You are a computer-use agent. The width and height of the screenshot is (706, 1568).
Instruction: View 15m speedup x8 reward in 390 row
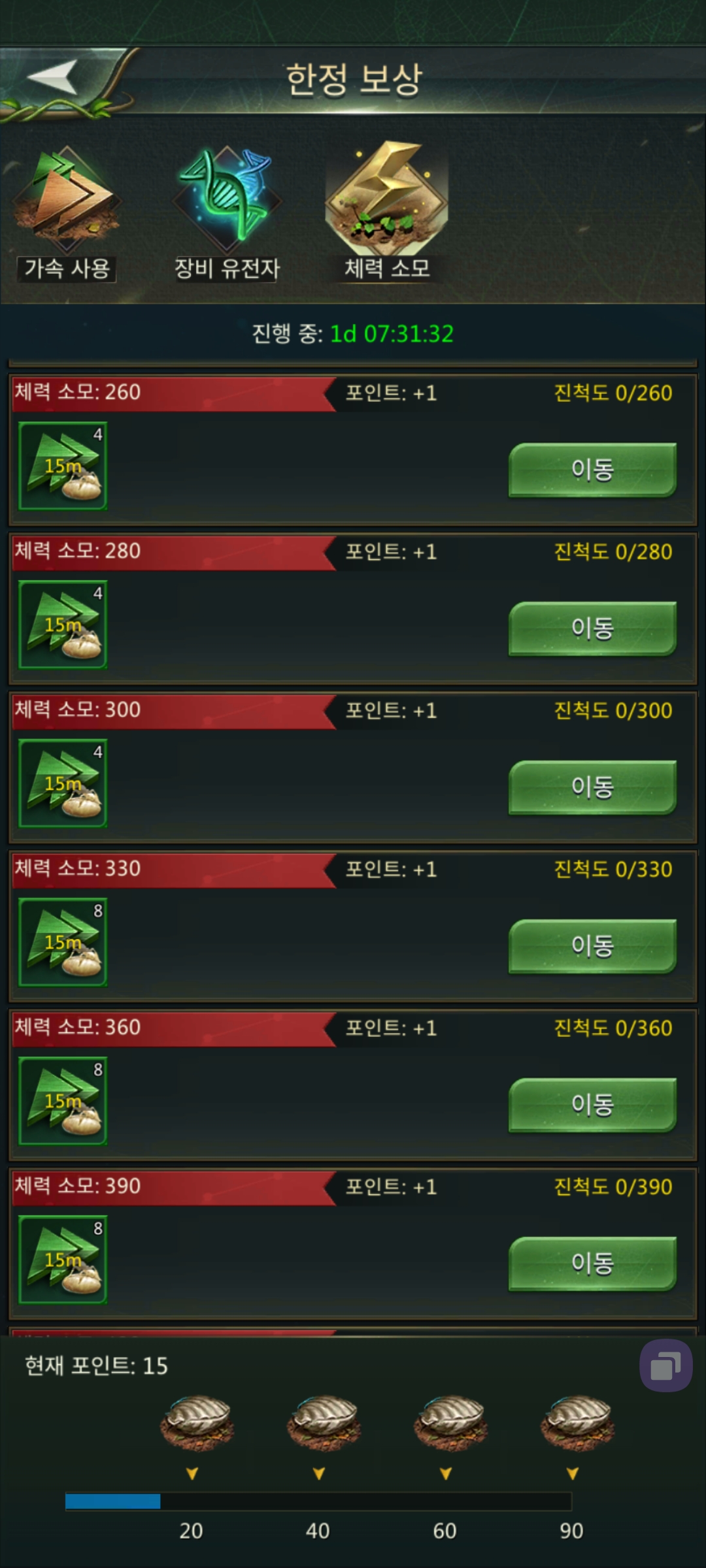63,1260
